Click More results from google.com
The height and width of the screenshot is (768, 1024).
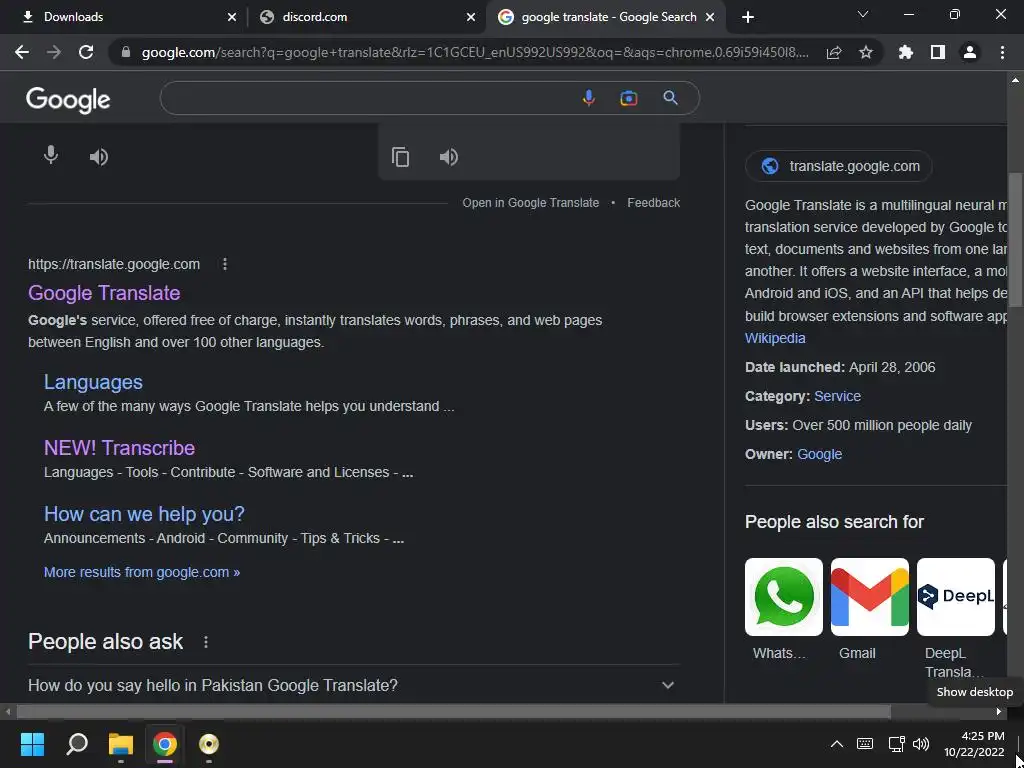click(x=142, y=572)
